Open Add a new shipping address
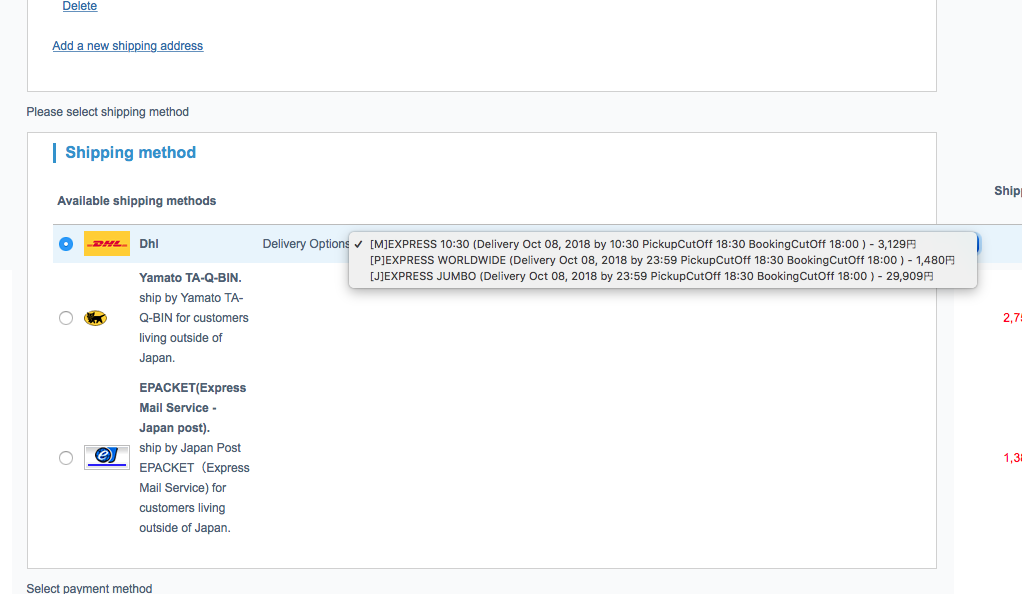The image size is (1022, 594). (128, 46)
